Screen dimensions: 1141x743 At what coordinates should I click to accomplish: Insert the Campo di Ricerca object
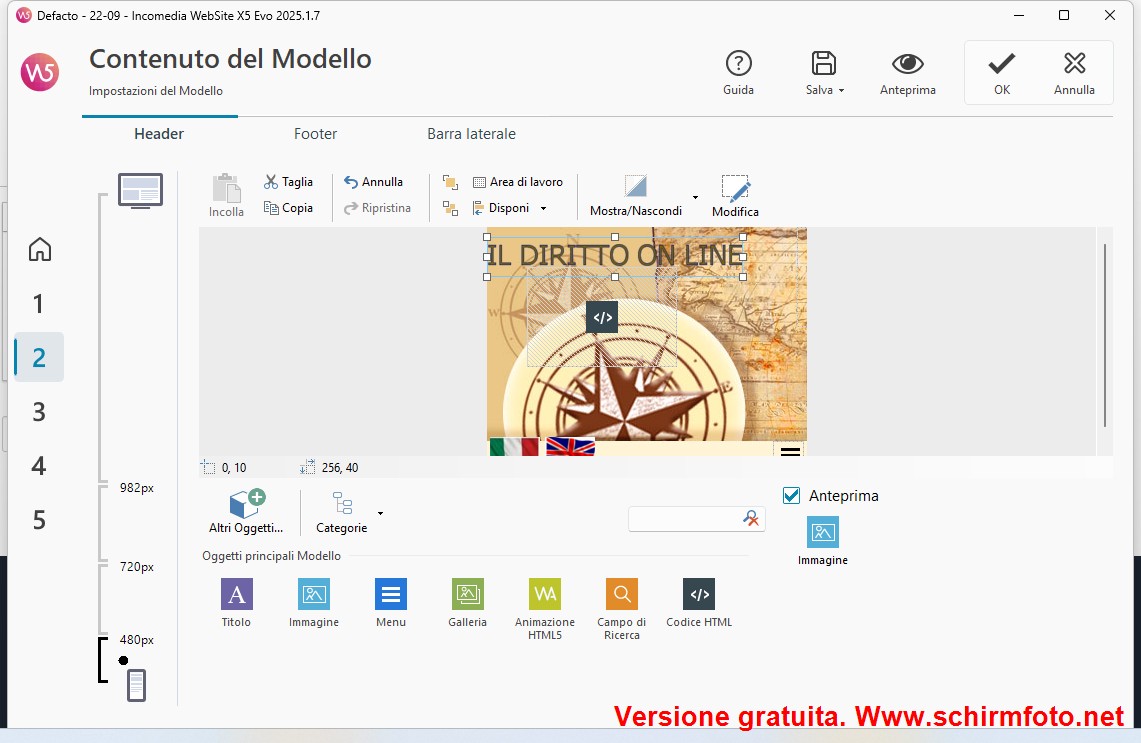621,595
